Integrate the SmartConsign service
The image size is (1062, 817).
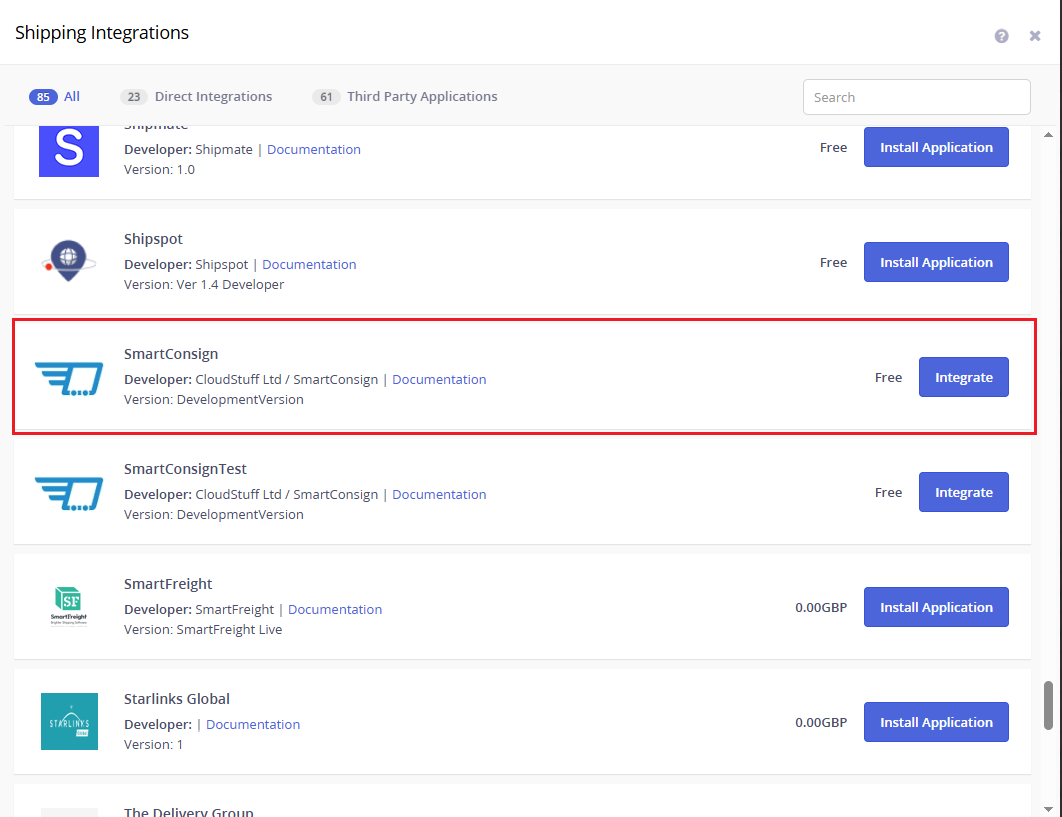point(963,377)
